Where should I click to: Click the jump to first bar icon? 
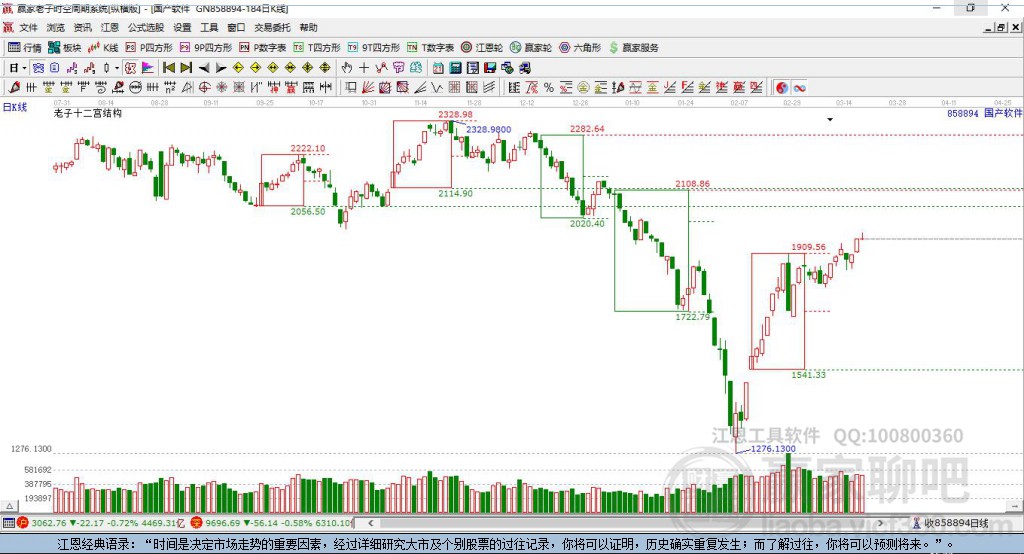point(168,68)
